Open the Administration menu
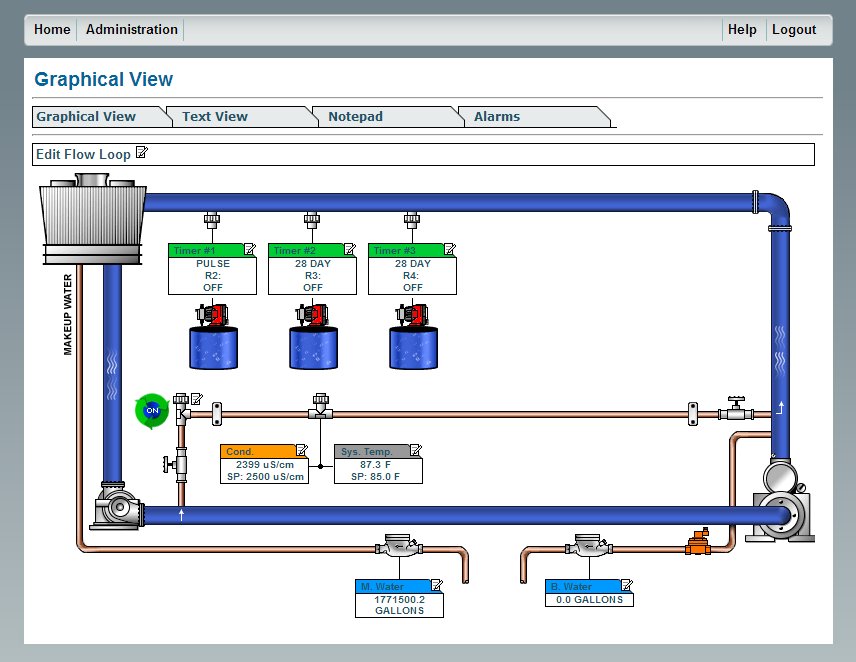This screenshot has height=662, width=856. (131, 30)
